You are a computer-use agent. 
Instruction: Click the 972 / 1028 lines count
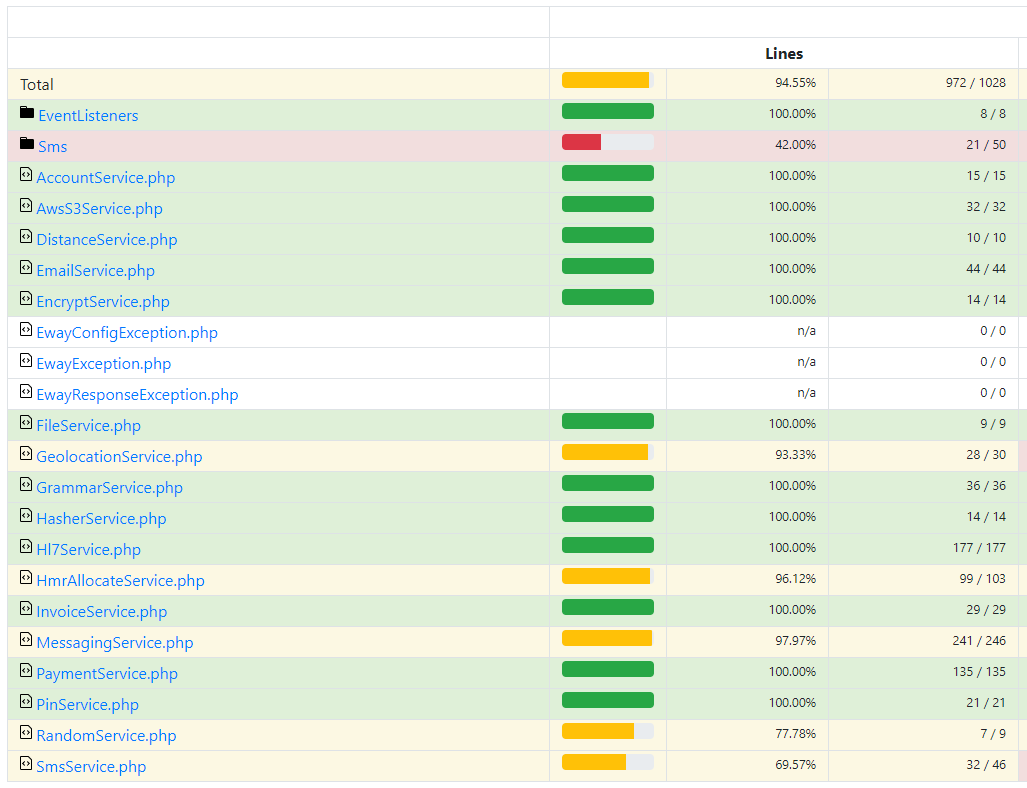point(975,83)
